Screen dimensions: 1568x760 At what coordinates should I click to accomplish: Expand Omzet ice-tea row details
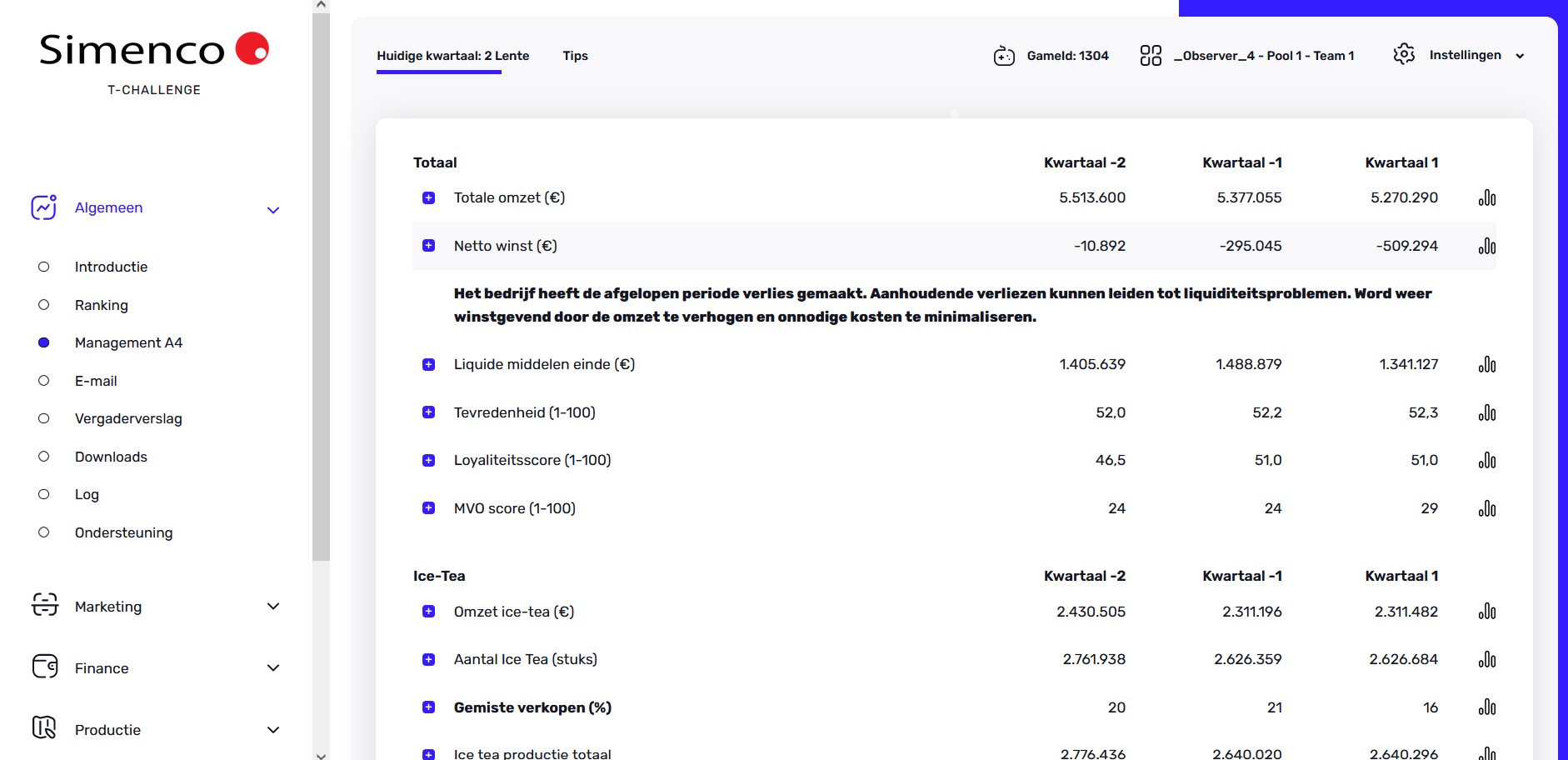click(428, 612)
